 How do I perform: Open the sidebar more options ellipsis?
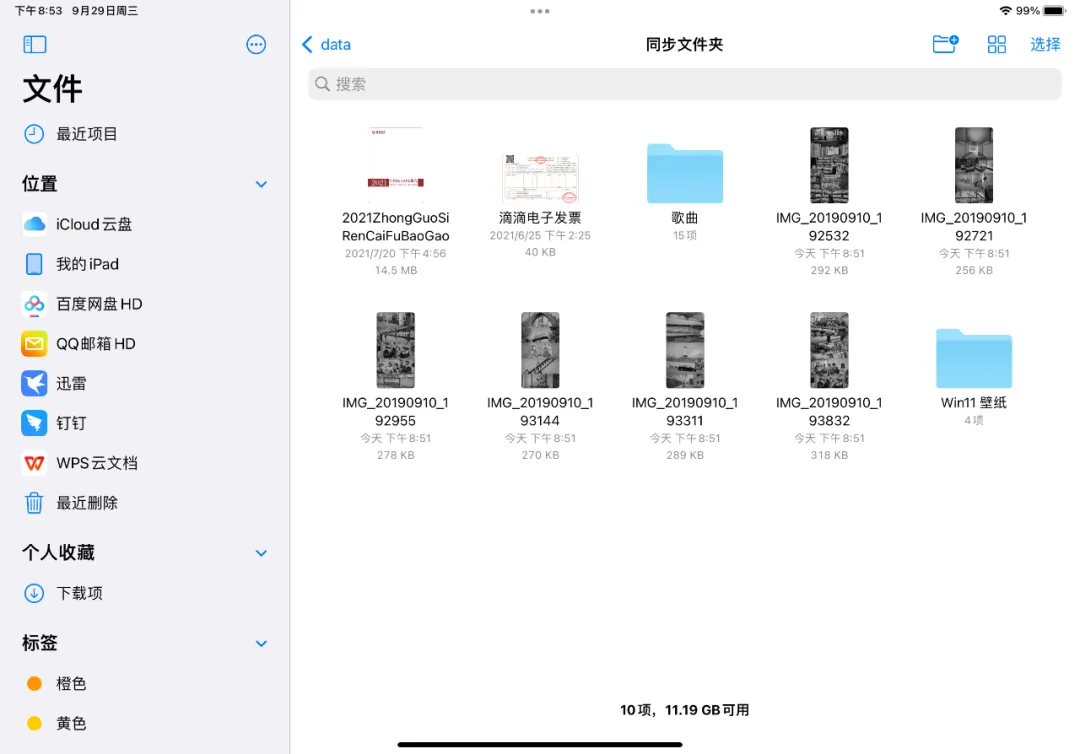[256, 45]
